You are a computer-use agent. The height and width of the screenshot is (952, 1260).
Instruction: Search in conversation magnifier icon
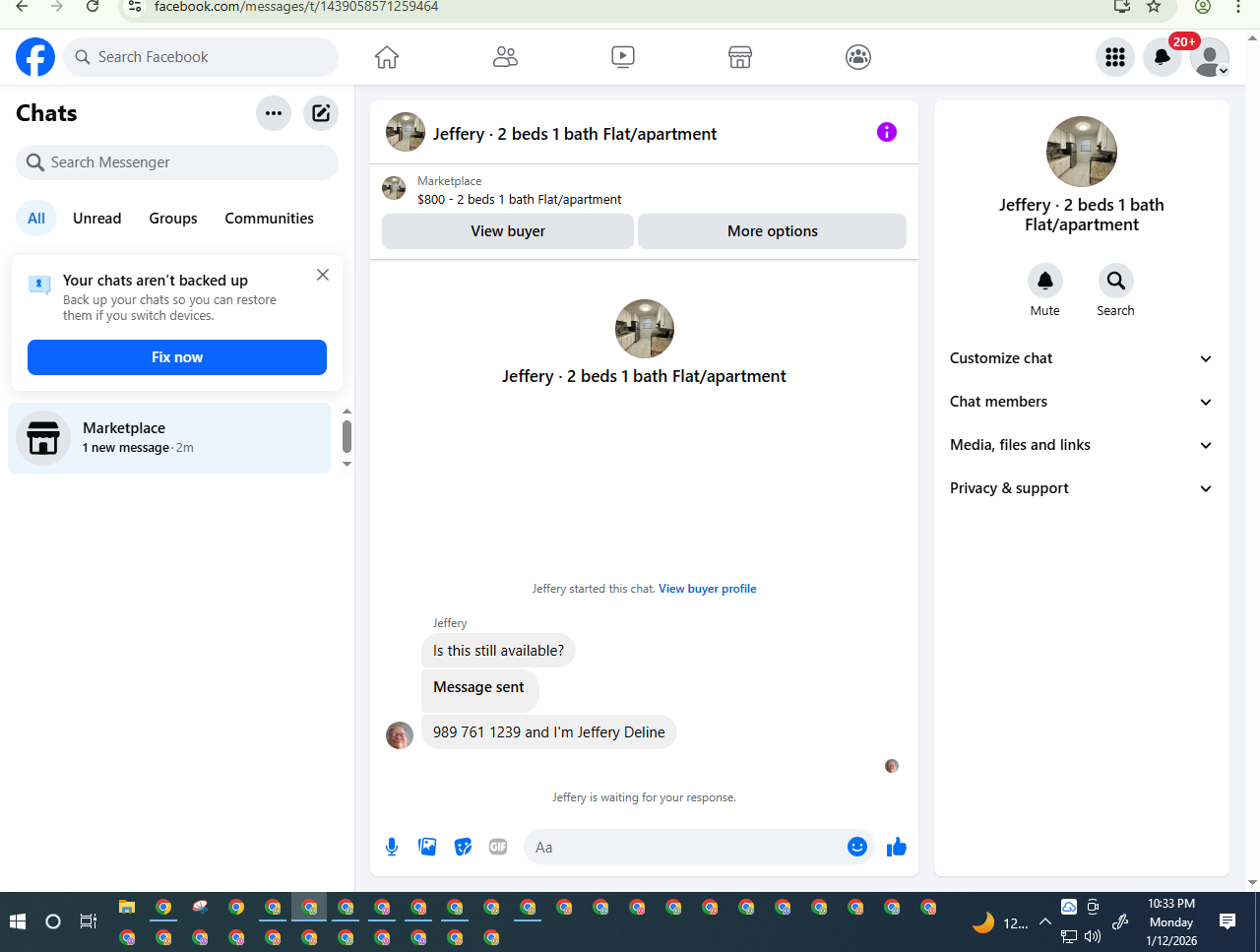click(1116, 281)
